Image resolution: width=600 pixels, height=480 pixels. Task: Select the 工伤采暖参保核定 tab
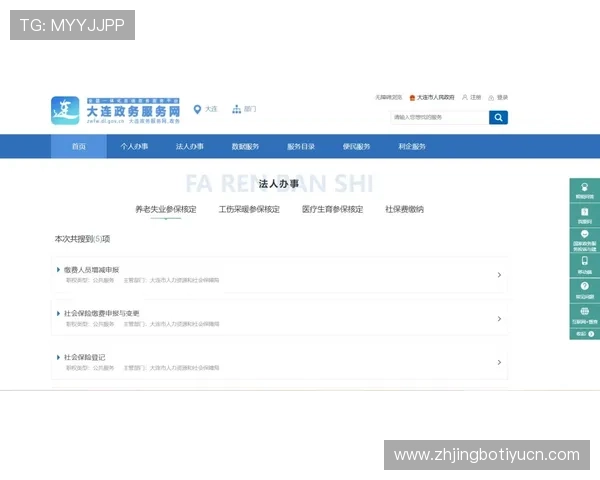(x=249, y=209)
